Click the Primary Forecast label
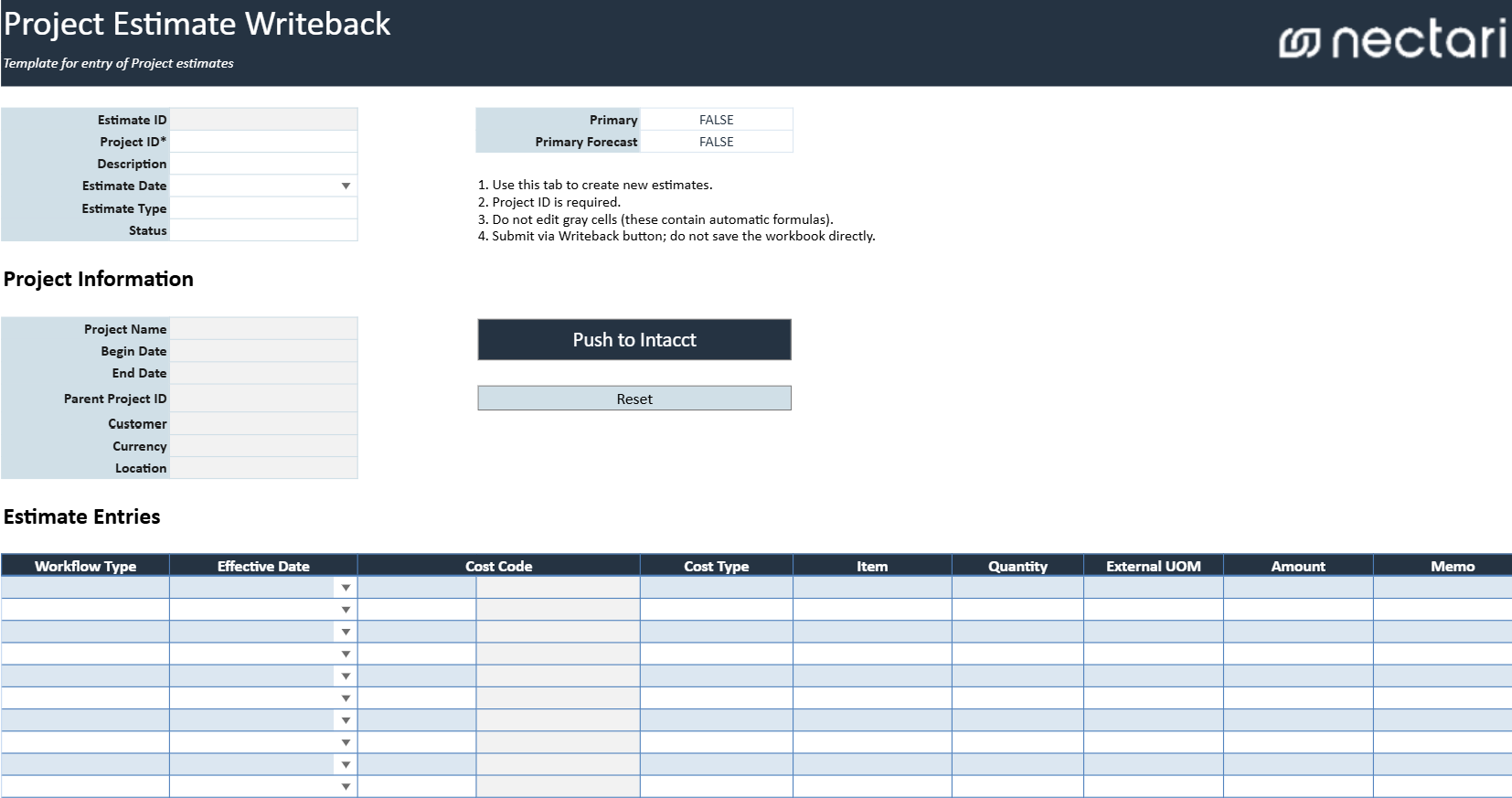1512x798 pixels. (x=586, y=142)
